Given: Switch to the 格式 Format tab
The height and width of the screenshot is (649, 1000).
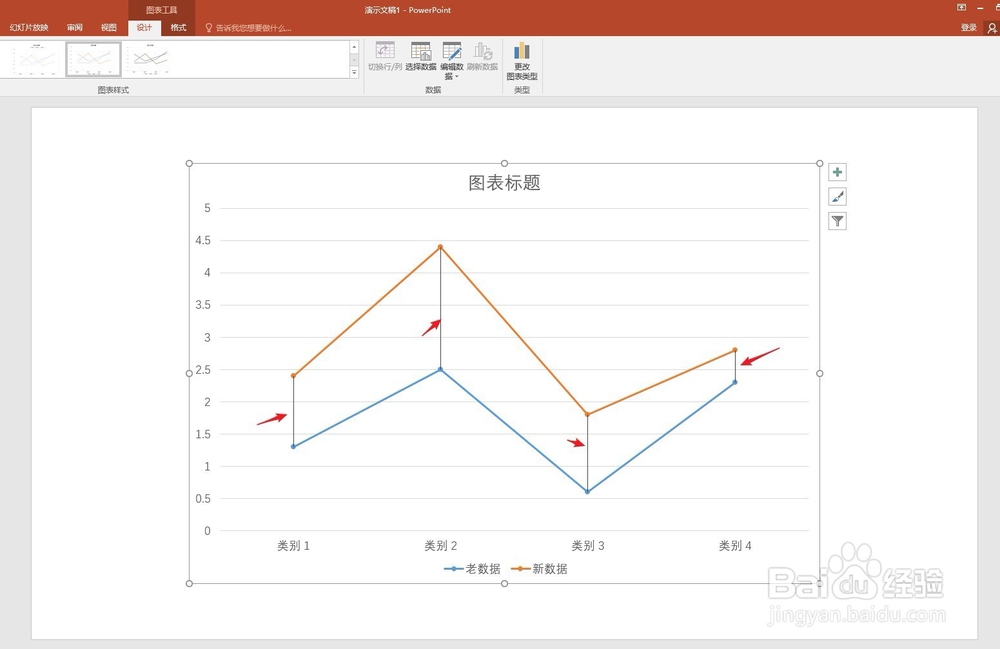Looking at the screenshot, I should coord(178,27).
